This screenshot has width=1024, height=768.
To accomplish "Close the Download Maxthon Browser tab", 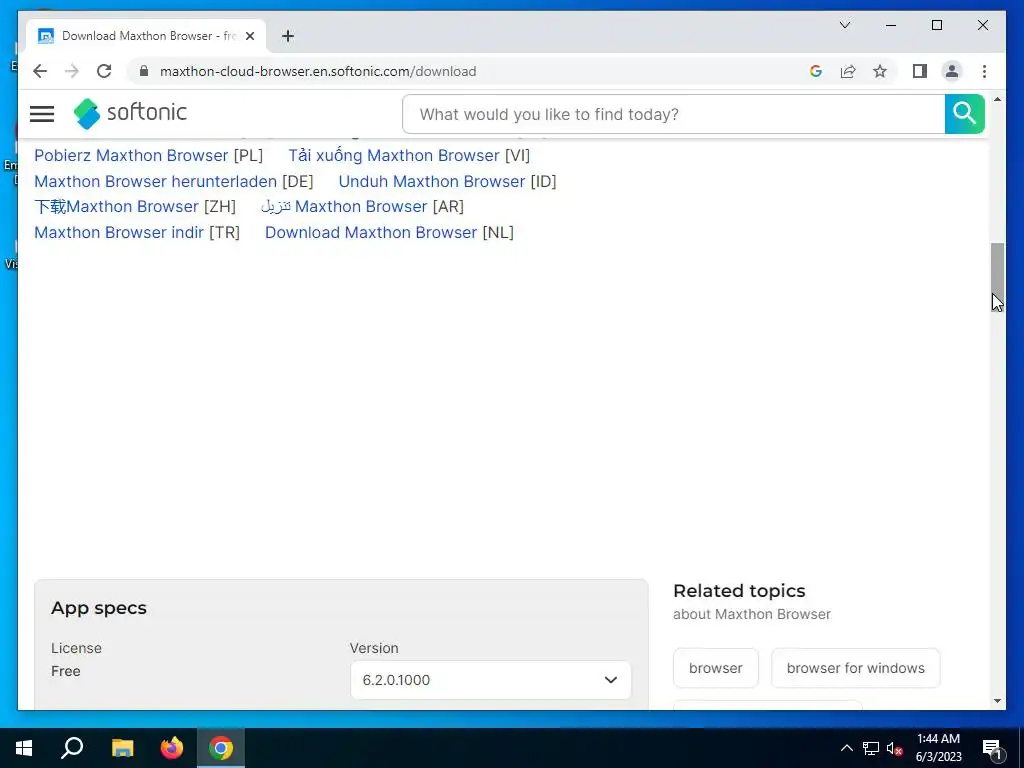I will click(x=249, y=36).
